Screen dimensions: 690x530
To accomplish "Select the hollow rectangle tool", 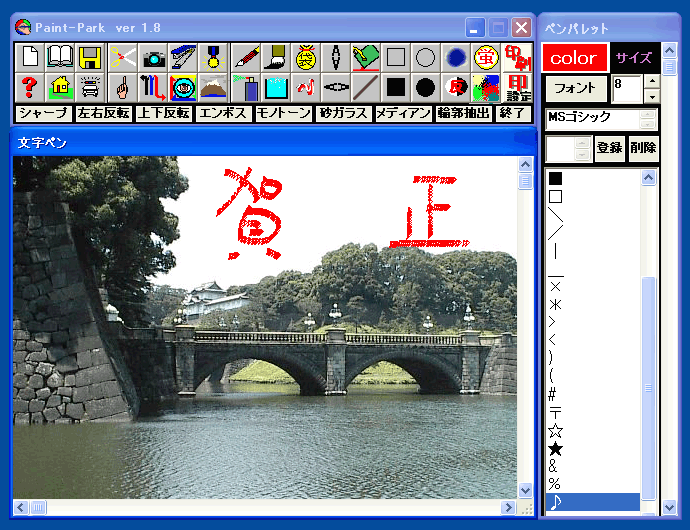I will 396,57.
